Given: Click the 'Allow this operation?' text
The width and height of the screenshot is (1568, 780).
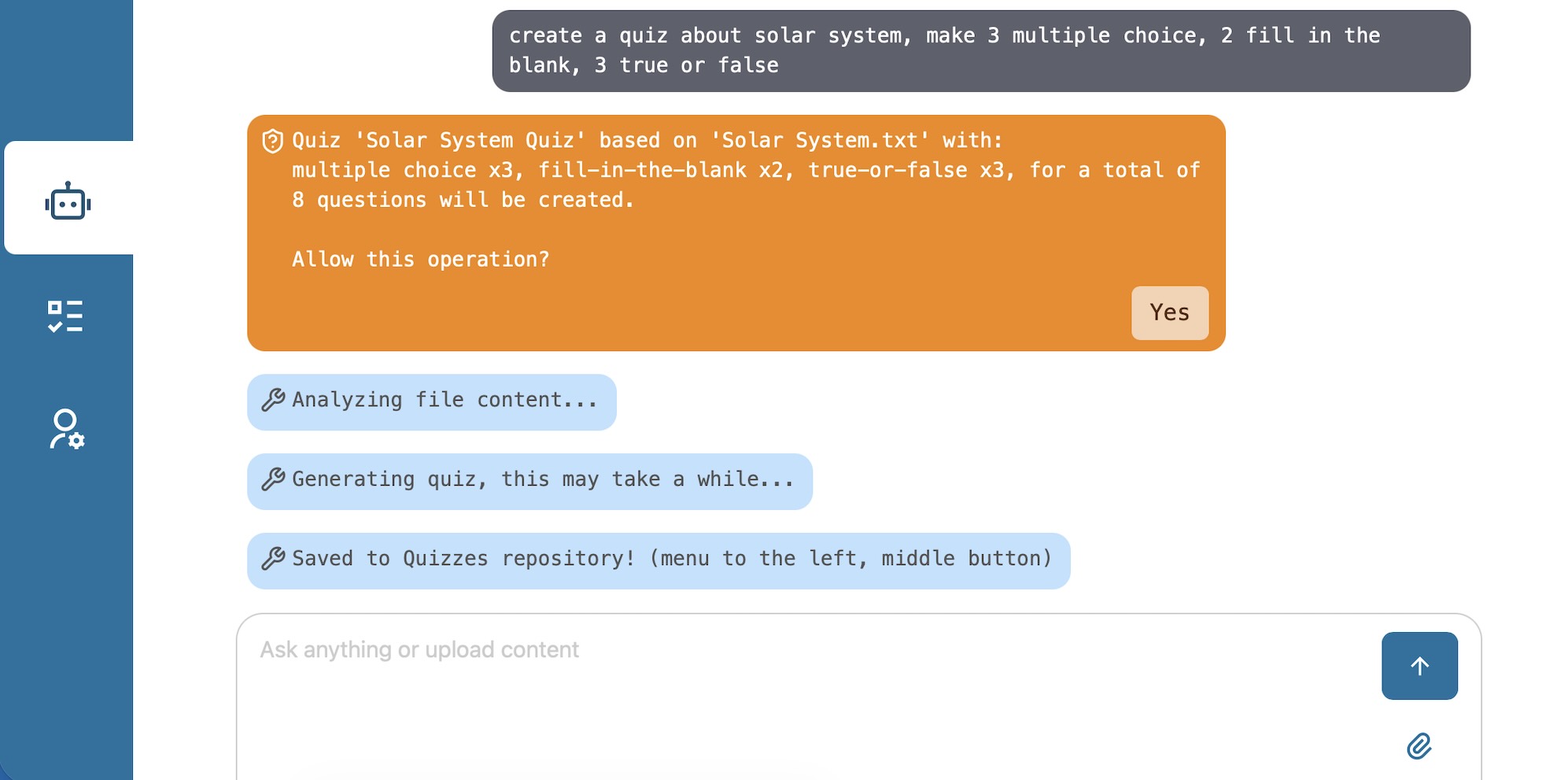Looking at the screenshot, I should pyautogui.click(x=420, y=260).
